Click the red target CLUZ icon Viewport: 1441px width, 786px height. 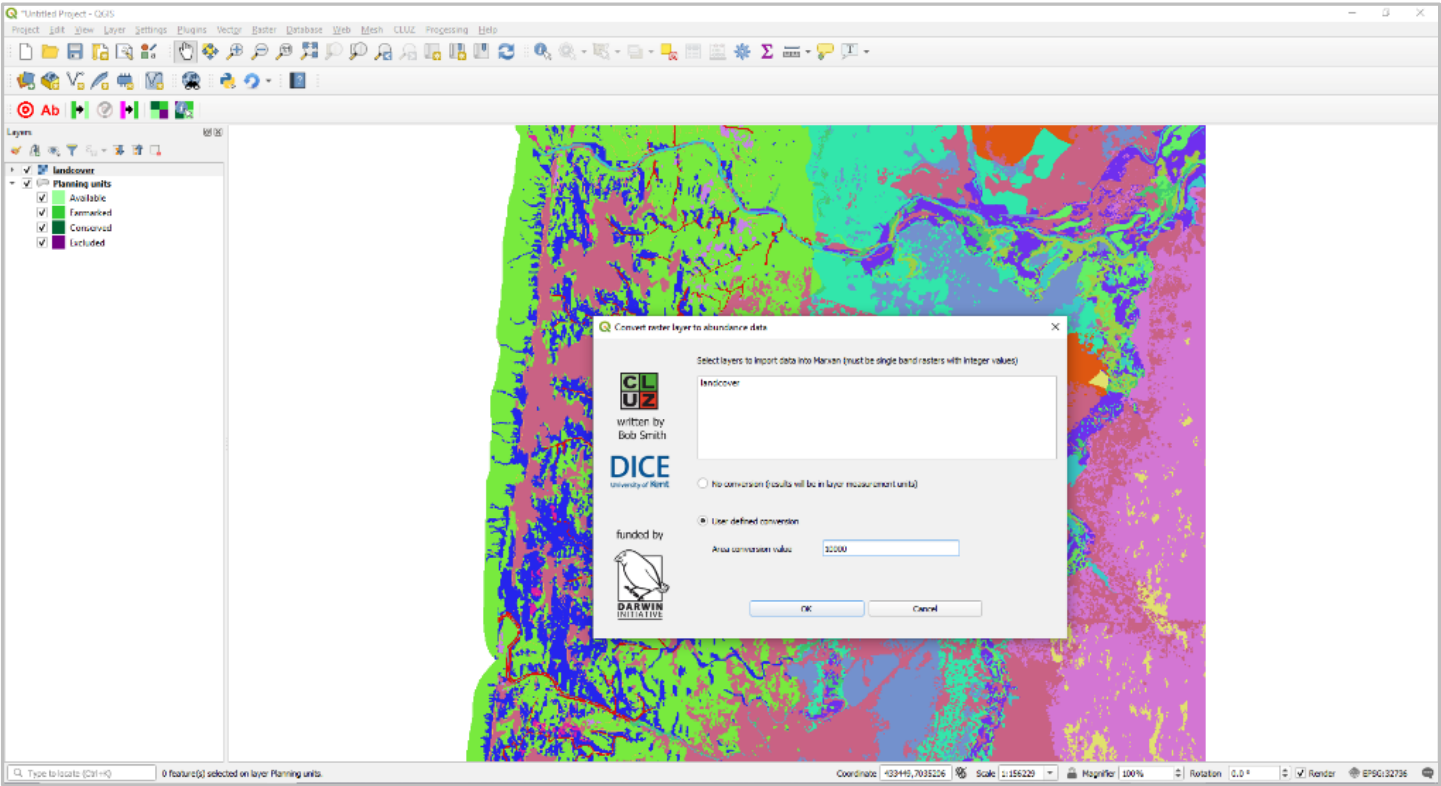click(26, 110)
